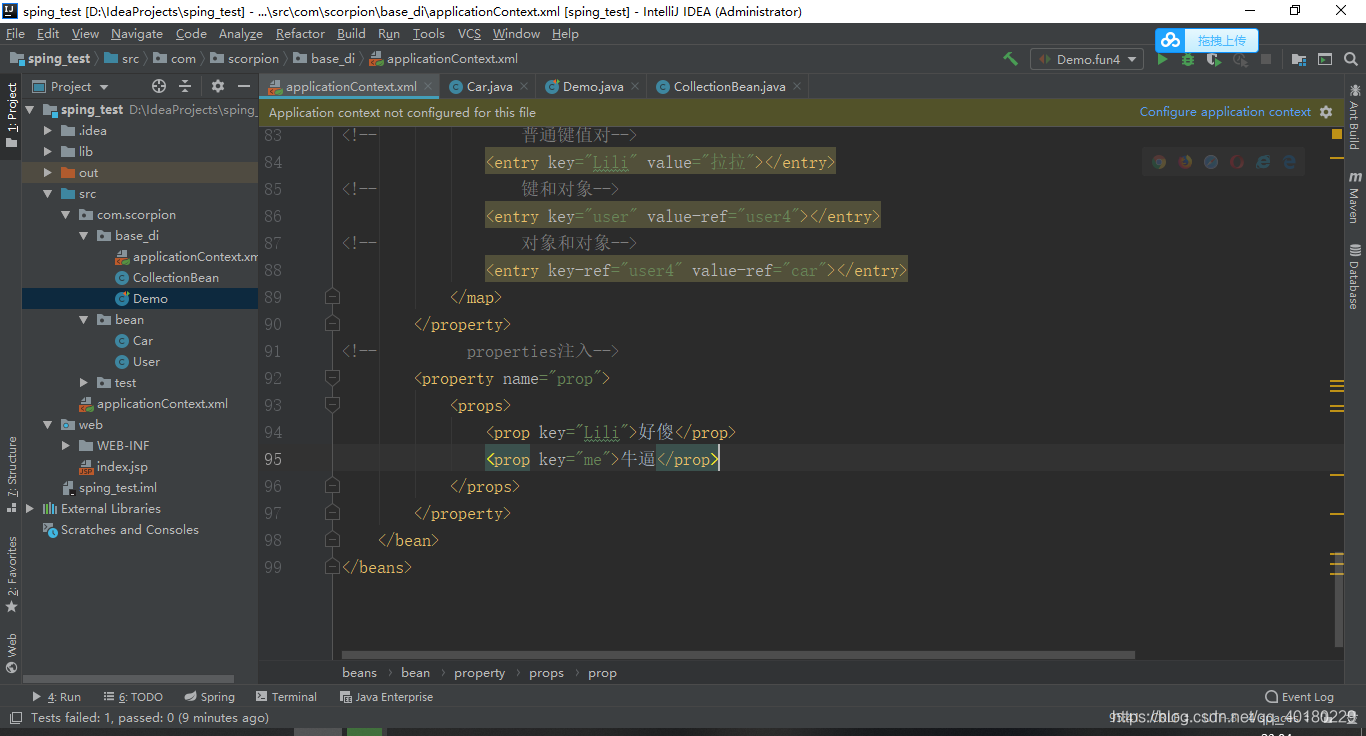This screenshot has width=1366, height=736.
Task: Close the Car.java editor tab
Action: click(x=524, y=86)
